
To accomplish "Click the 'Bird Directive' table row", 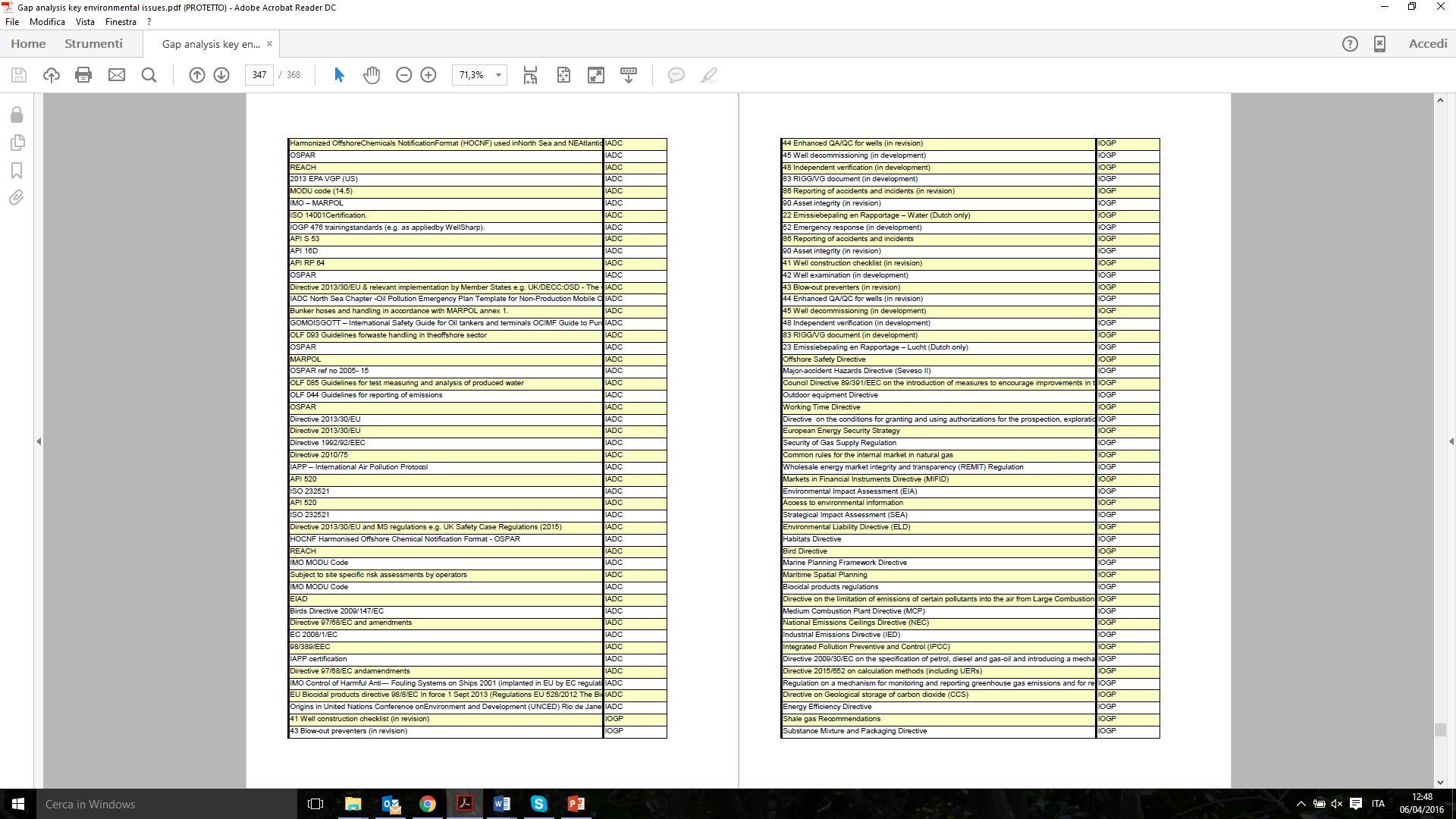I will point(970,551).
